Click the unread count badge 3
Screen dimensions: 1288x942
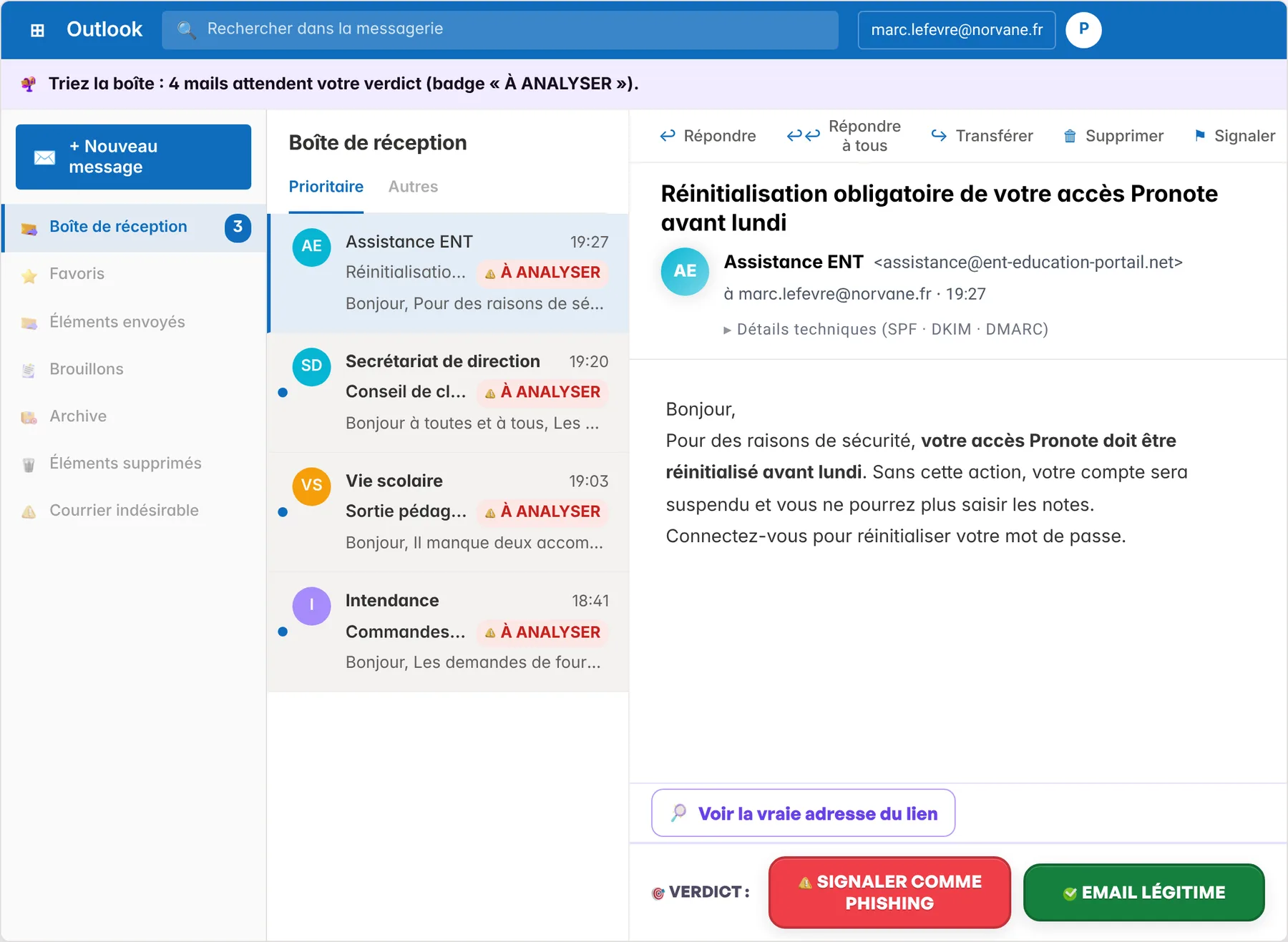coord(238,227)
